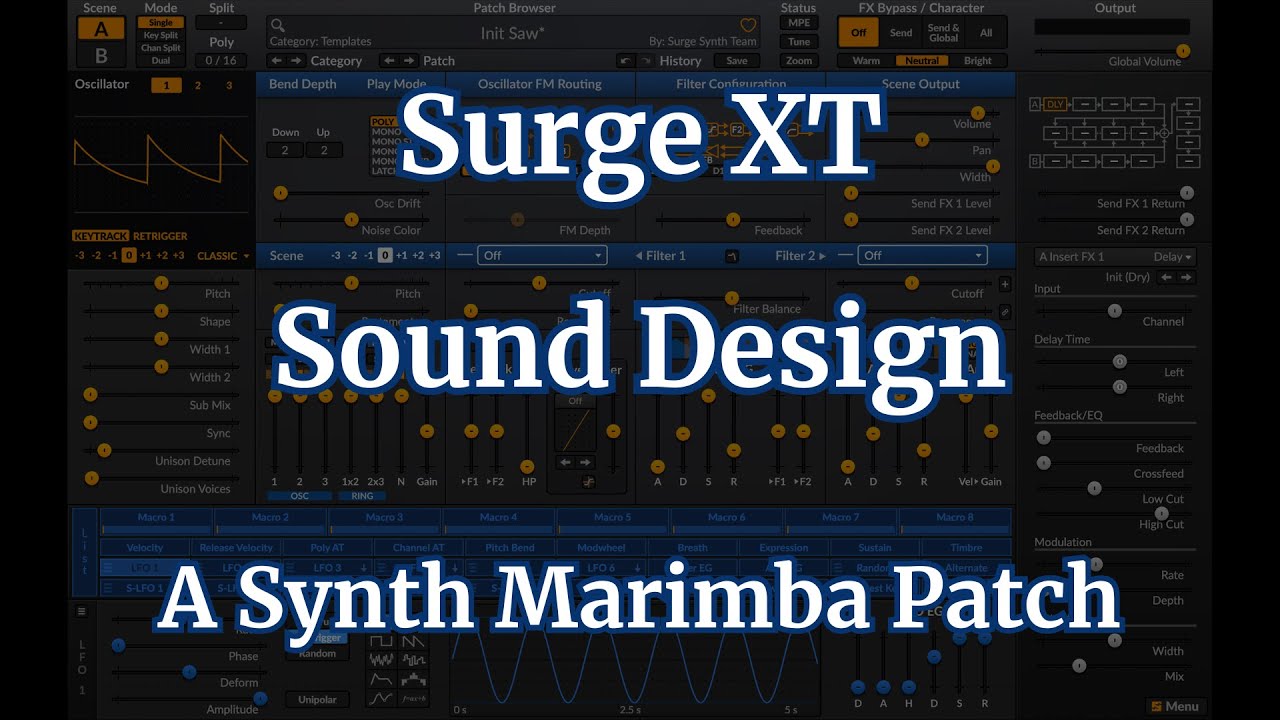Viewport: 1280px width, 720px height.
Task: Select oscillator tab 3
Action: (228, 85)
